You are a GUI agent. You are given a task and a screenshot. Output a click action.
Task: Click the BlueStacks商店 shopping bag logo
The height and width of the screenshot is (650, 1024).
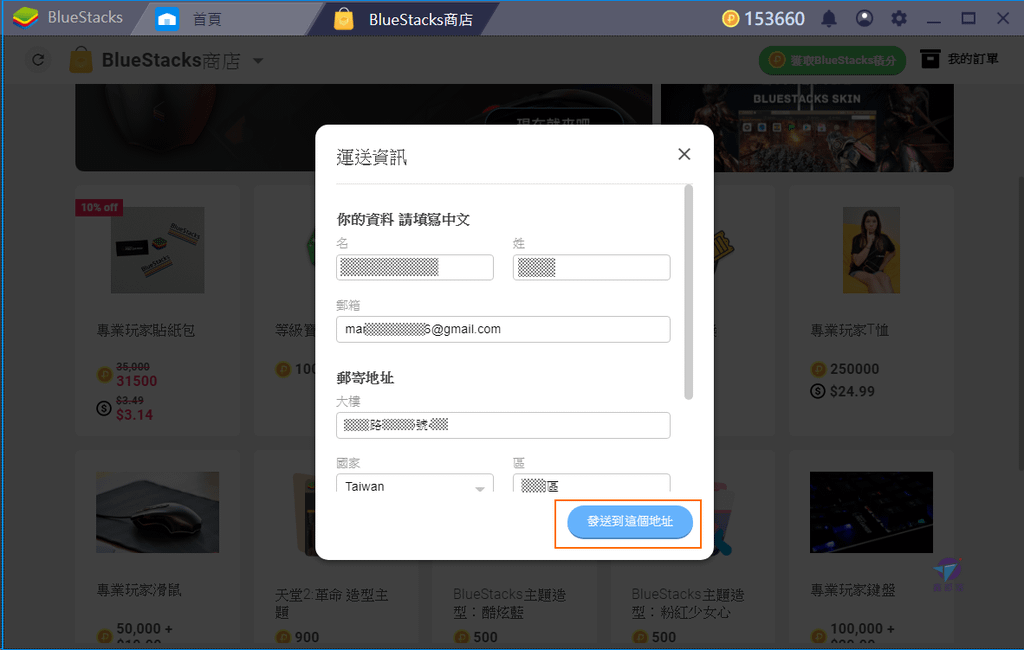[81, 60]
